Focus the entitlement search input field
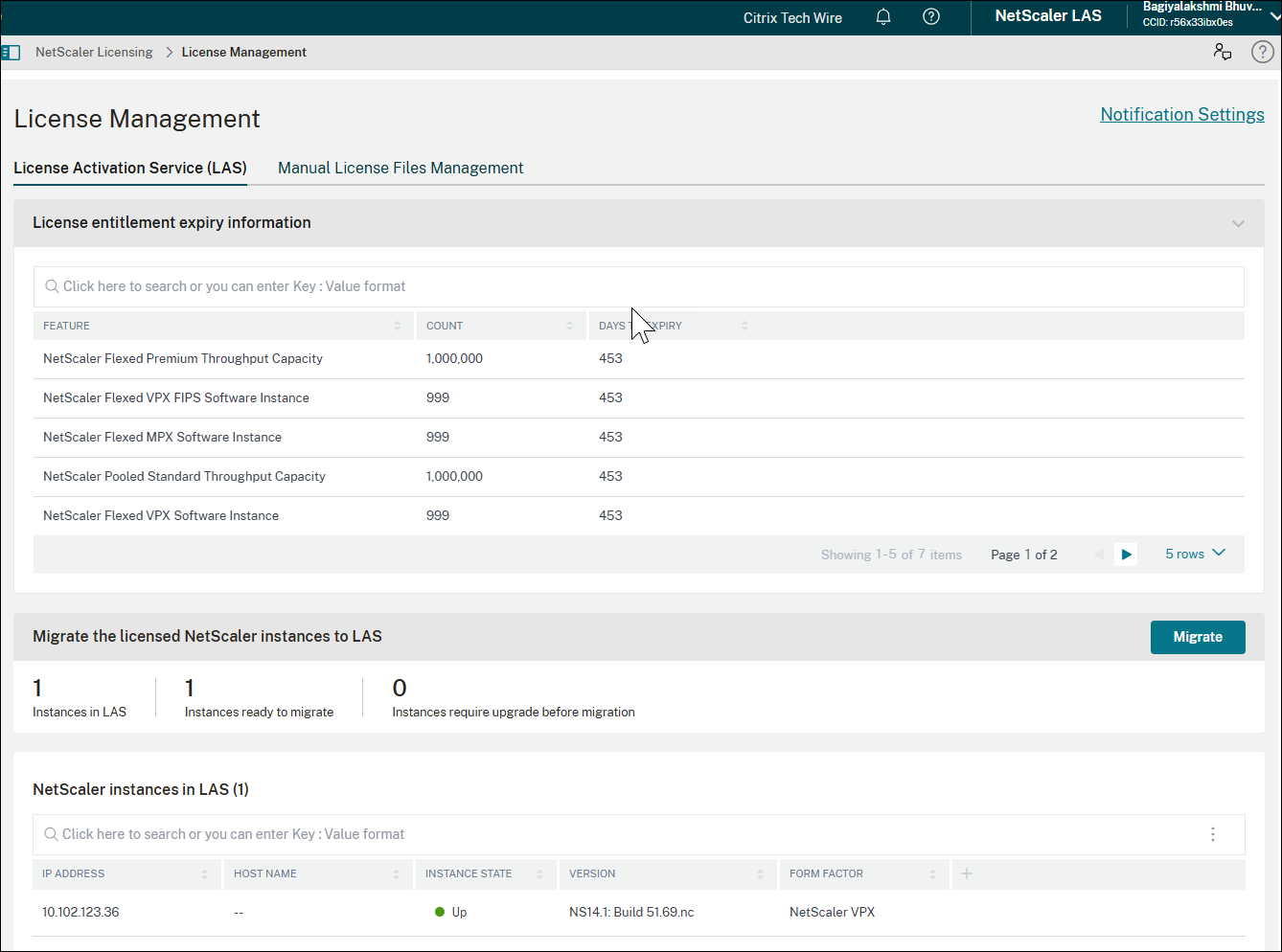The height and width of the screenshot is (952, 1282). pos(639,286)
